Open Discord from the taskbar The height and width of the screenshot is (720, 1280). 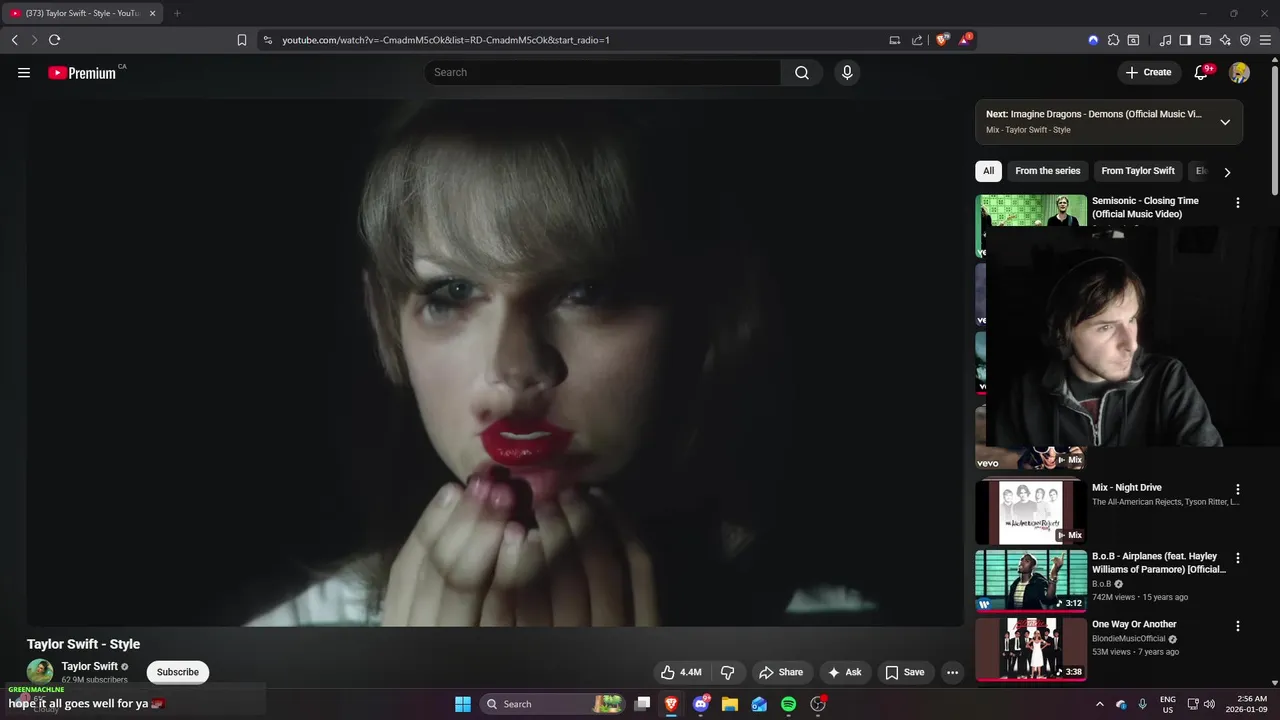point(701,704)
